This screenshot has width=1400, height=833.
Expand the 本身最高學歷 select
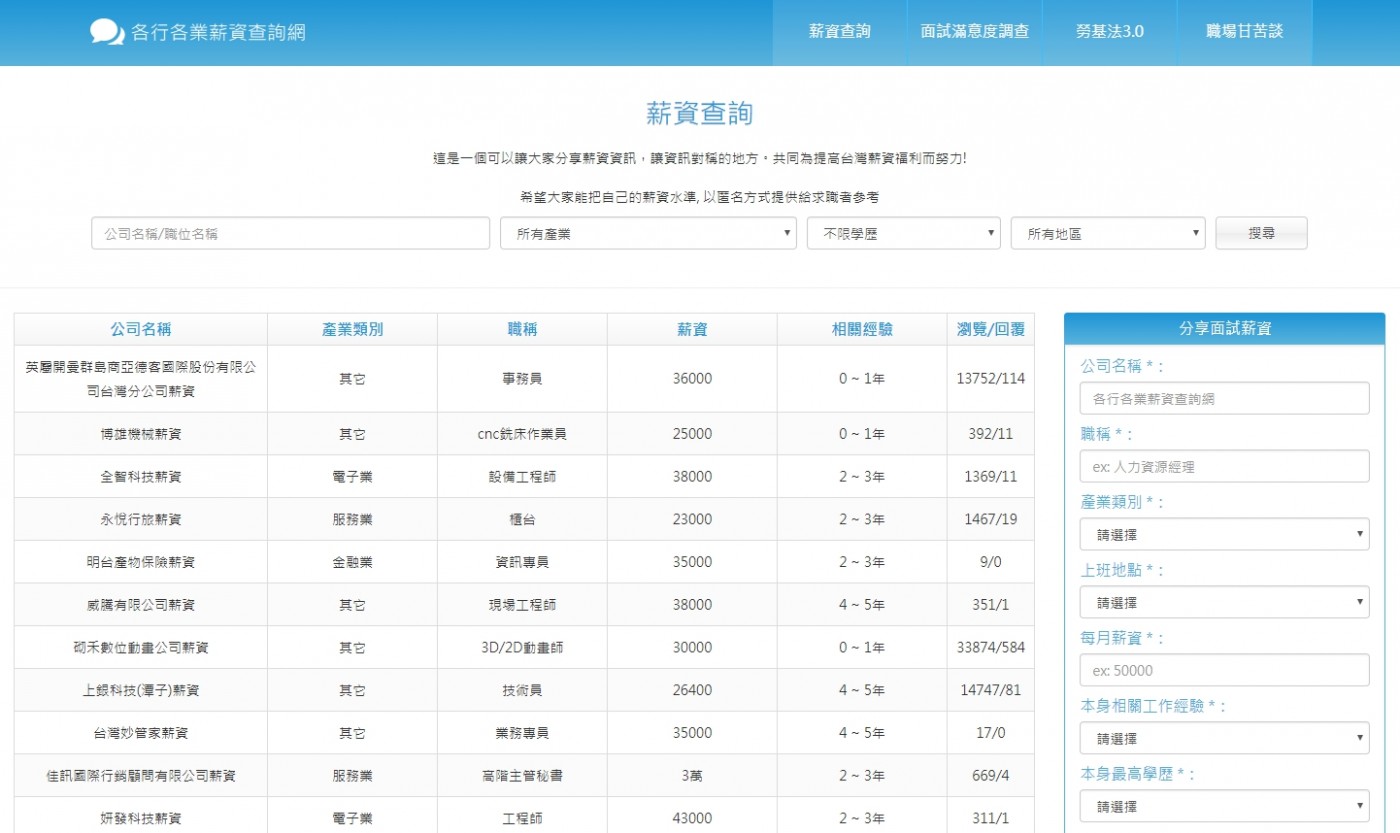click(x=1224, y=806)
